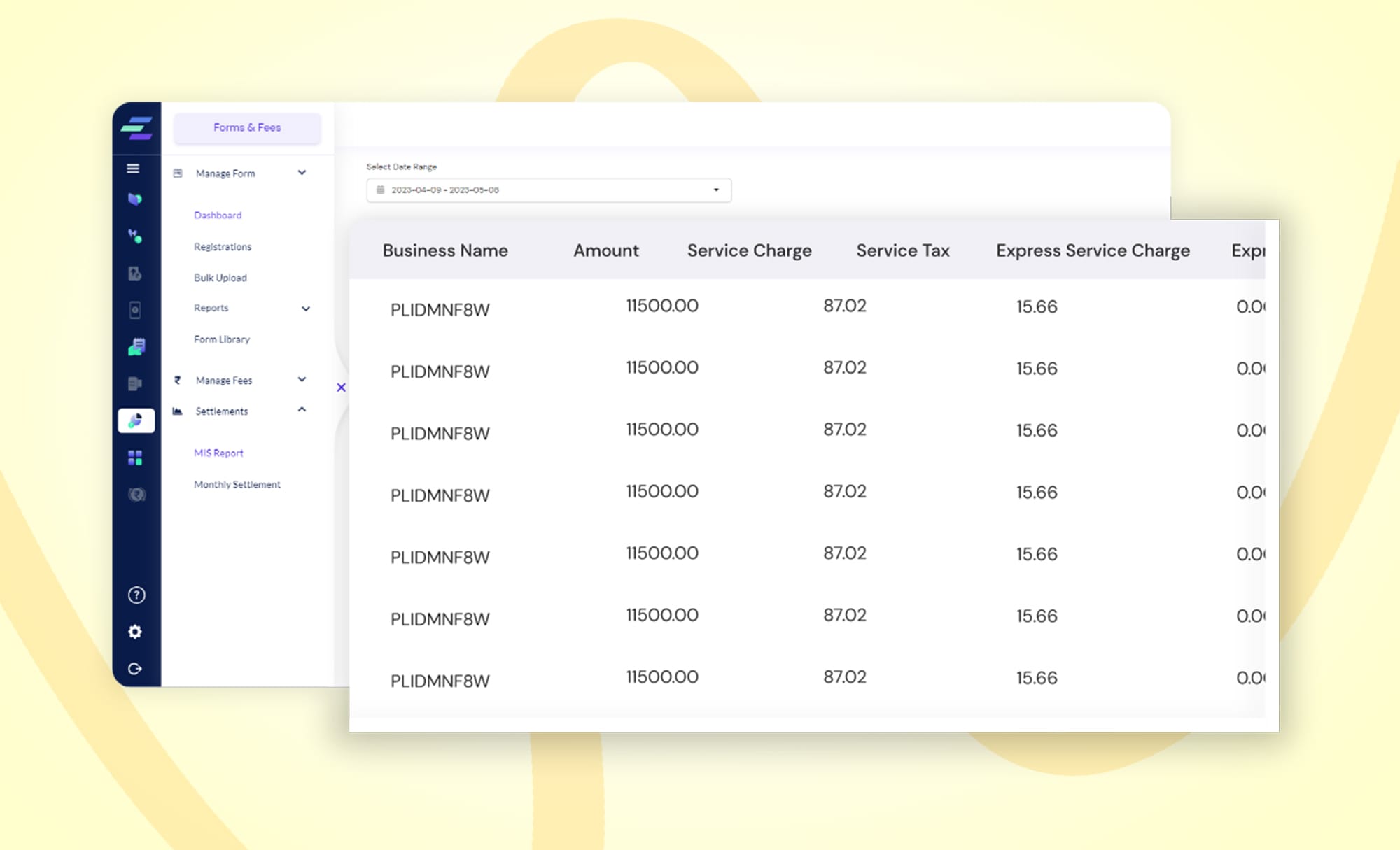Image resolution: width=1400 pixels, height=850 pixels.
Task: Click the Service Charge column header
Action: click(750, 251)
